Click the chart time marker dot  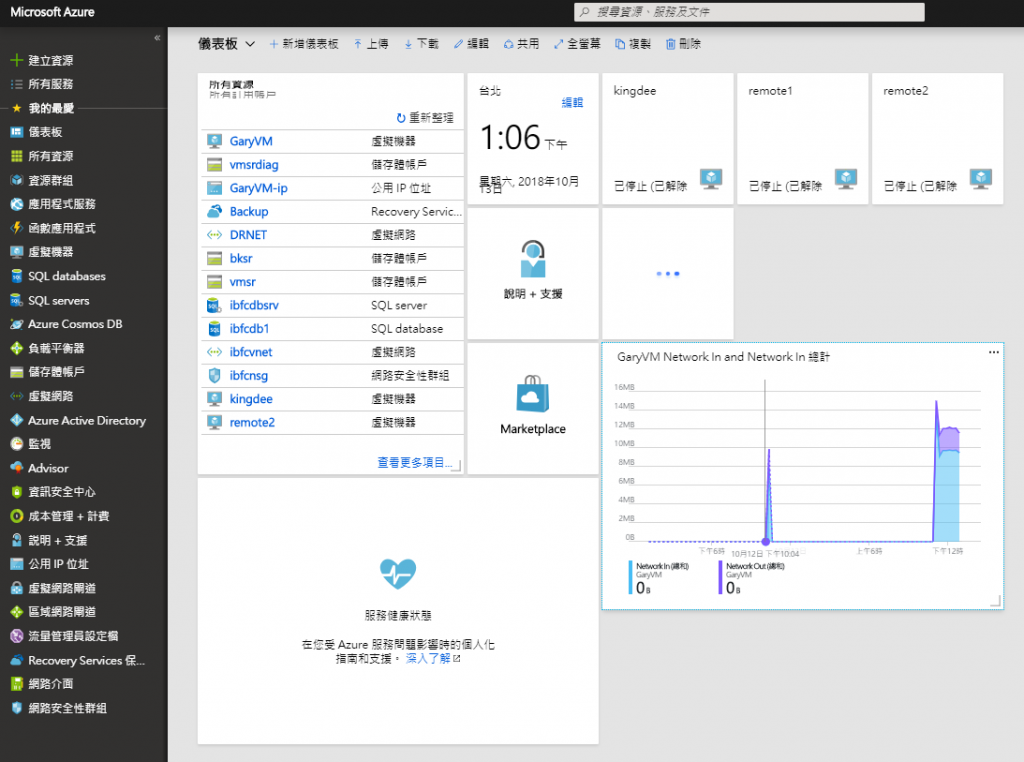(765, 541)
